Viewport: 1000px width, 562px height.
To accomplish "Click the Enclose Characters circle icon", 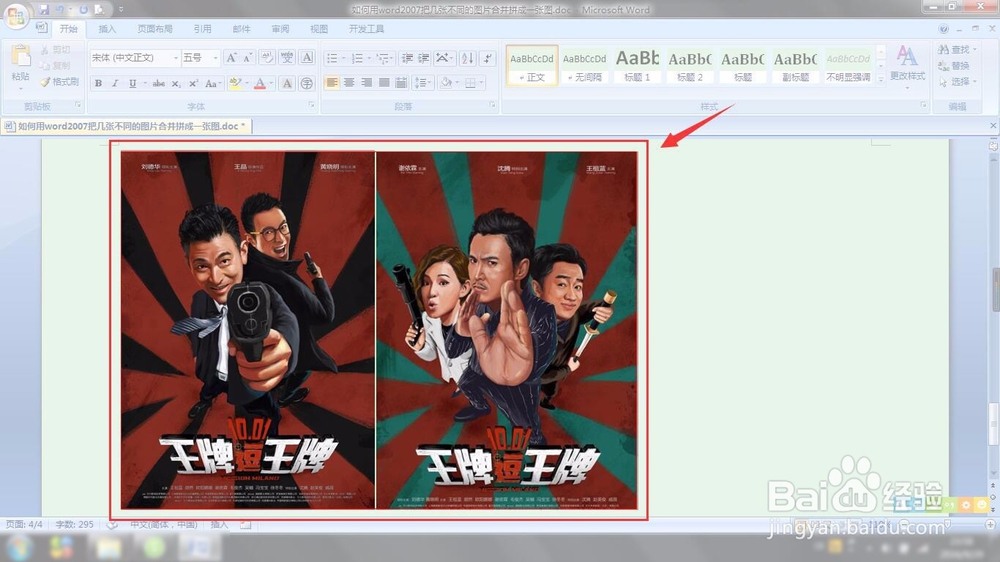I will pos(307,84).
